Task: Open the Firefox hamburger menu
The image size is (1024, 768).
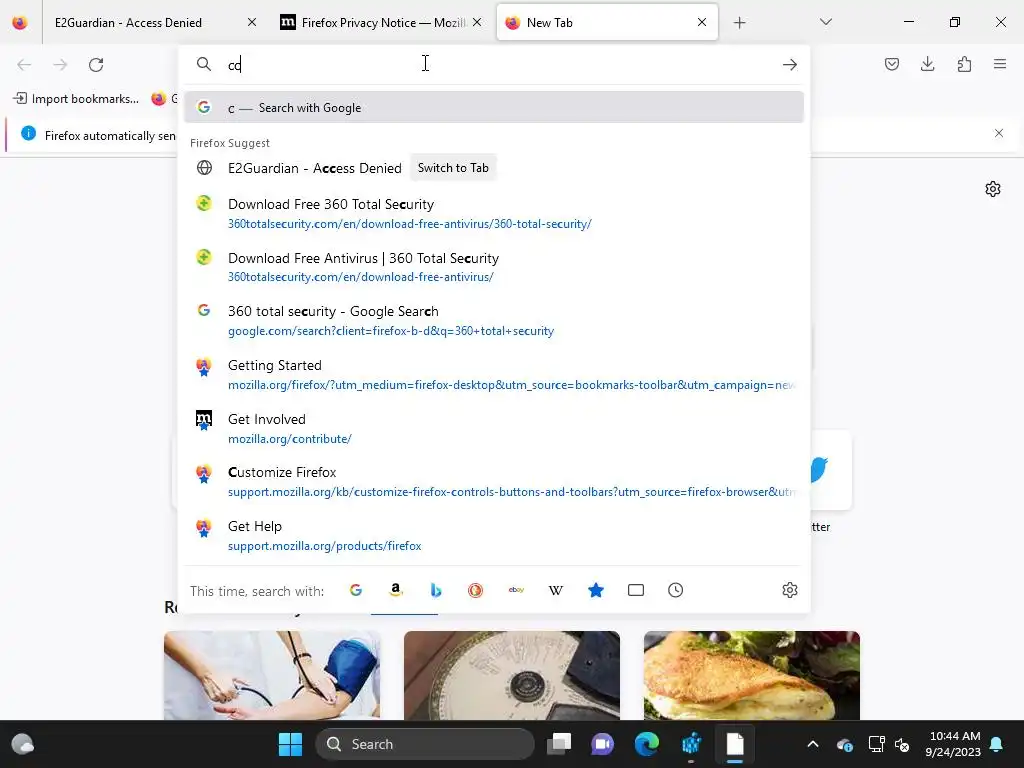Action: pyautogui.click(x=999, y=64)
